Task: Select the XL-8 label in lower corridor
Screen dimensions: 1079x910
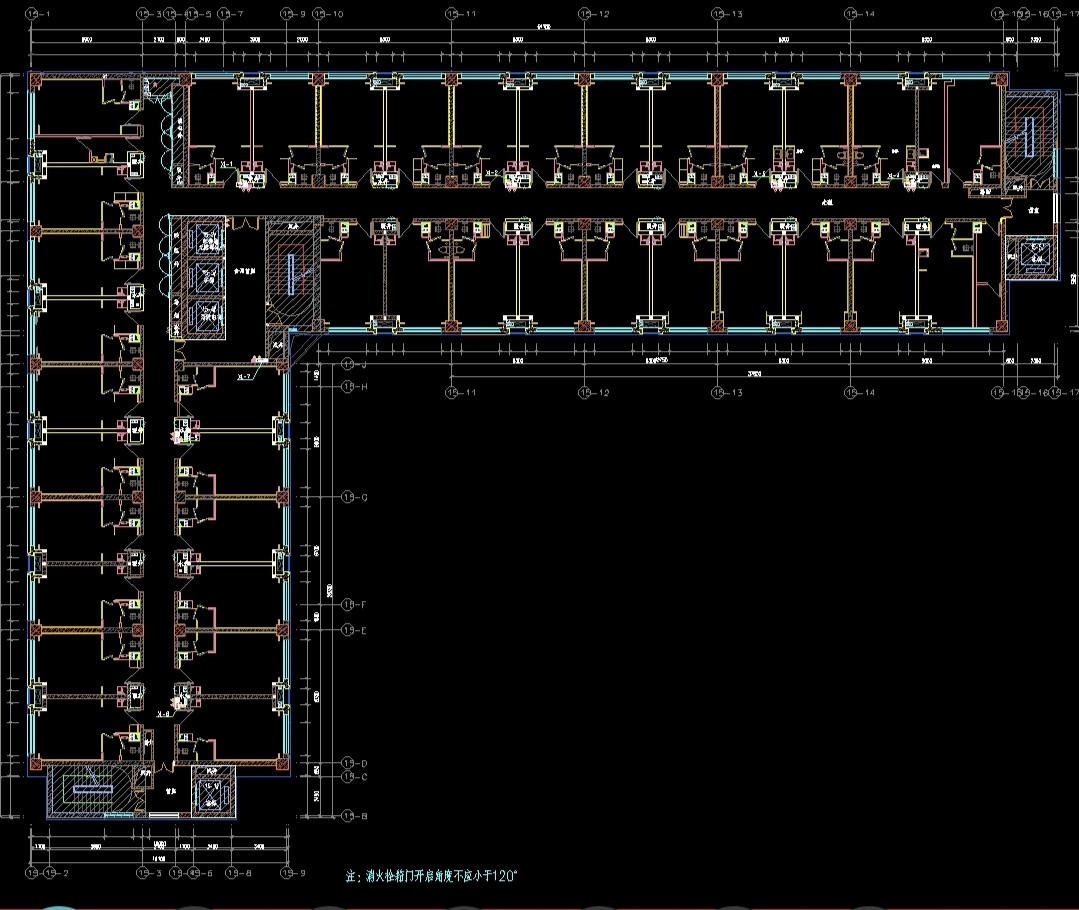Action: tap(164, 714)
